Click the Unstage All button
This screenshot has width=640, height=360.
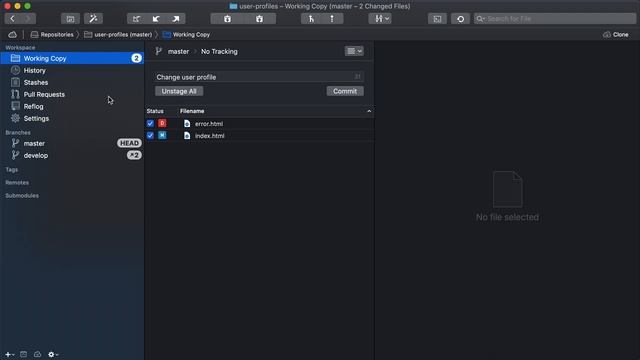click(179, 91)
